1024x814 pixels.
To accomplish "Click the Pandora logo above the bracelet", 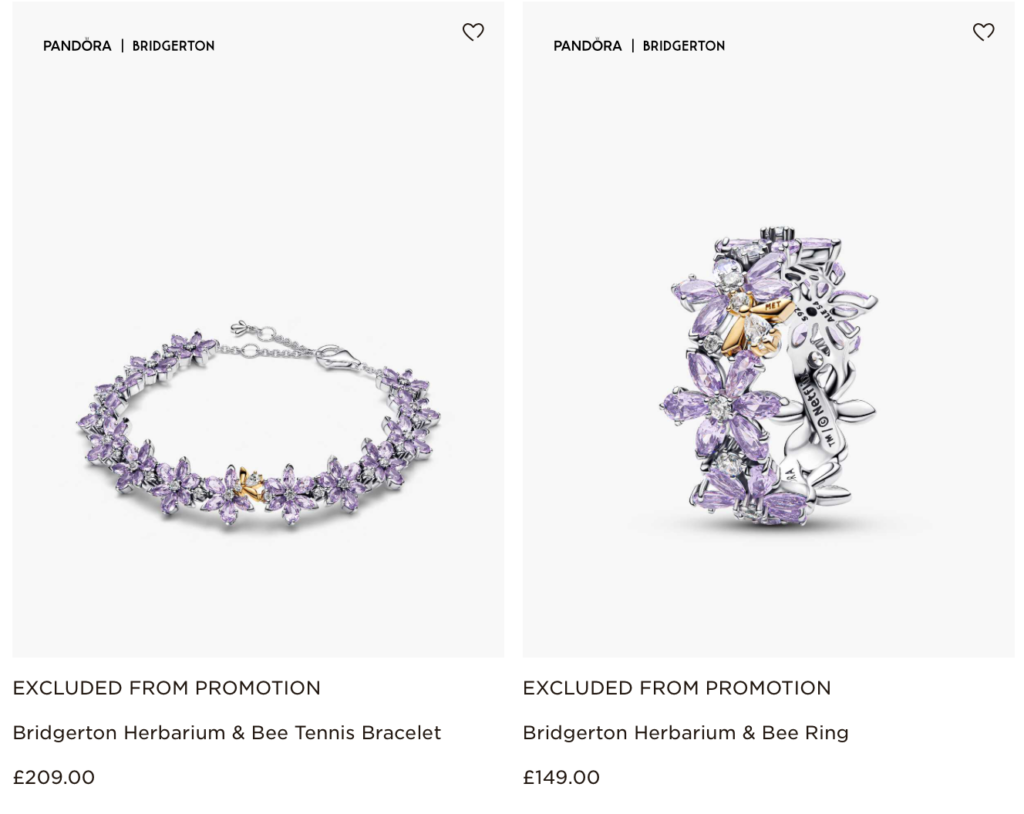I will click(77, 46).
